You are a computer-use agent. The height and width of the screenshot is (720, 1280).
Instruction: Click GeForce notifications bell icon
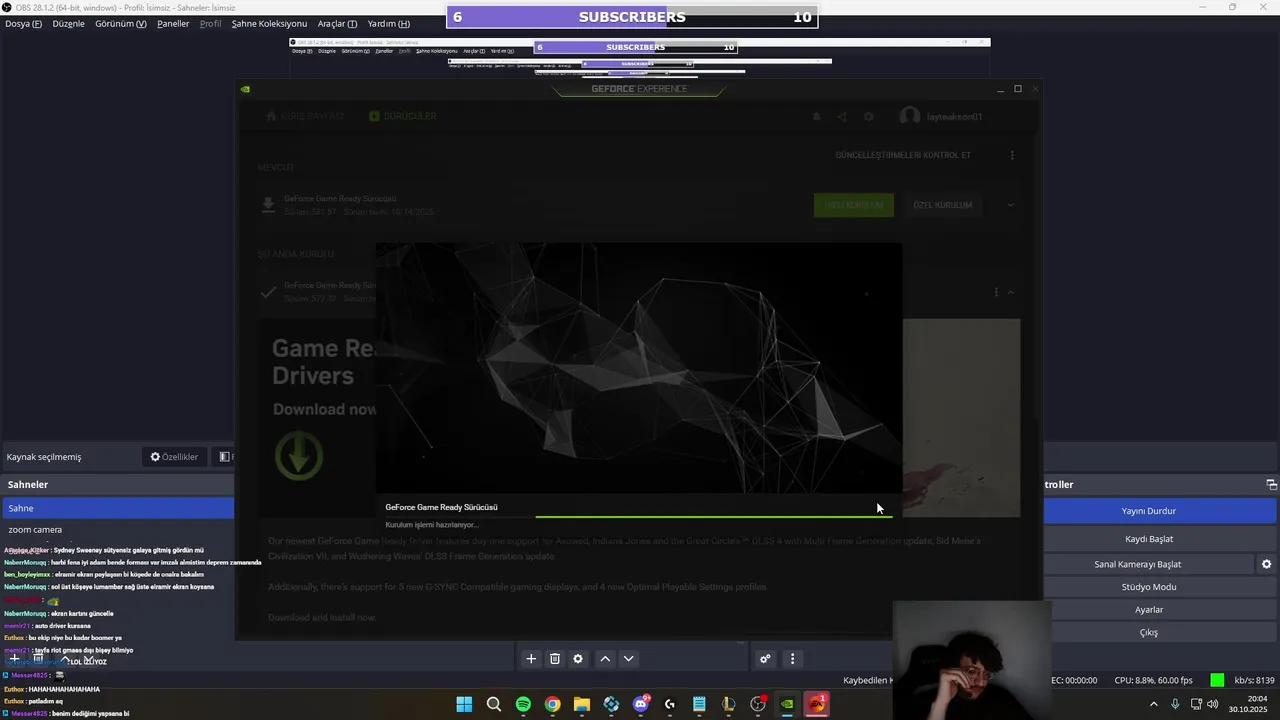pos(816,116)
